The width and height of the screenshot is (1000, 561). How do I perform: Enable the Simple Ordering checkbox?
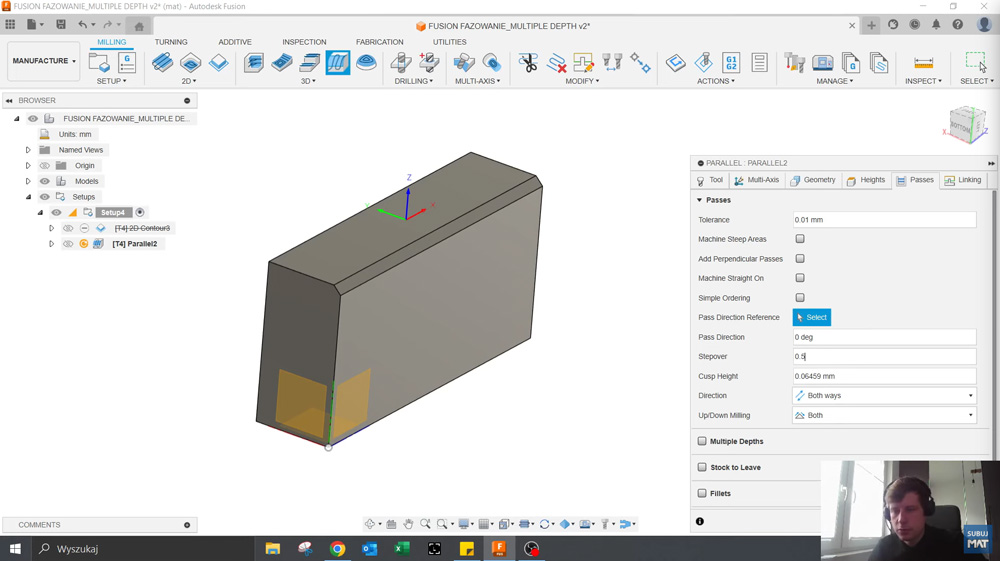click(800, 298)
